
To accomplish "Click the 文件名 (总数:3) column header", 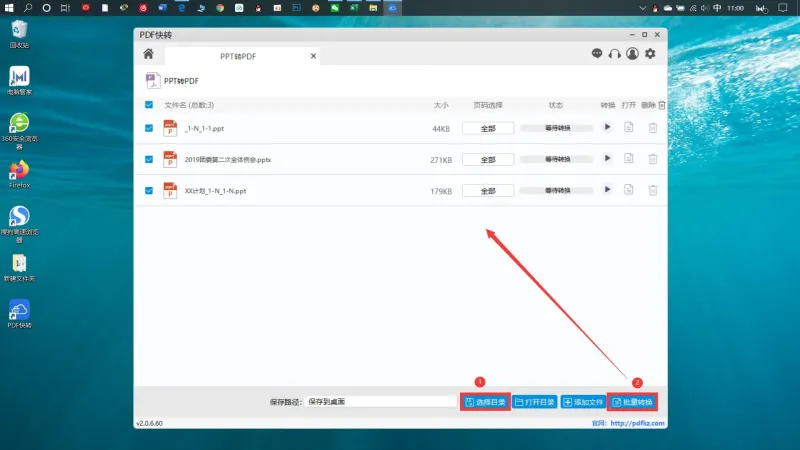I will [x=189, y=105].
